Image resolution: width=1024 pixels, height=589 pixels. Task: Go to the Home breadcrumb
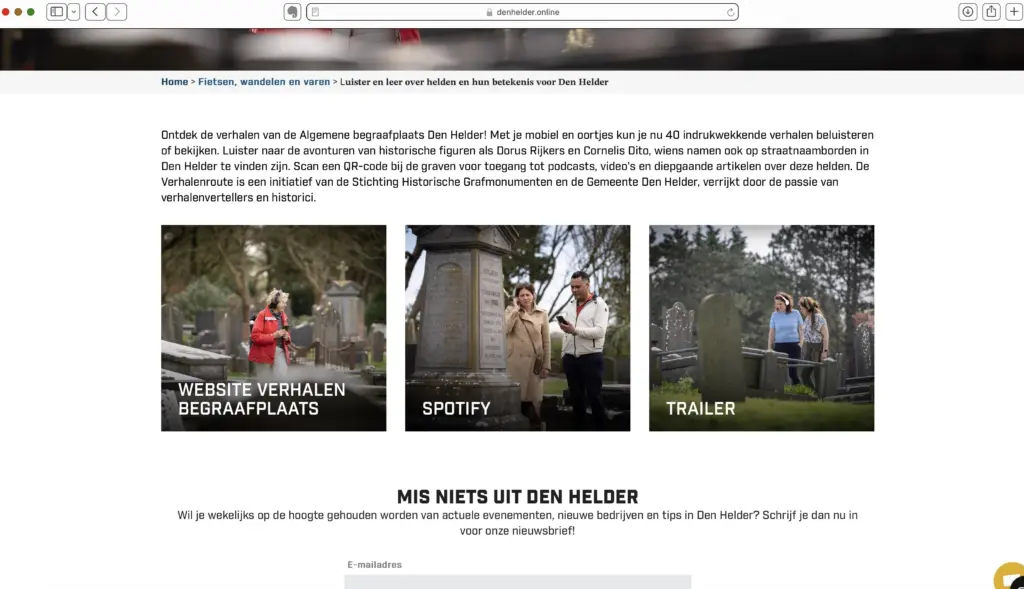(x=174, y=82)
